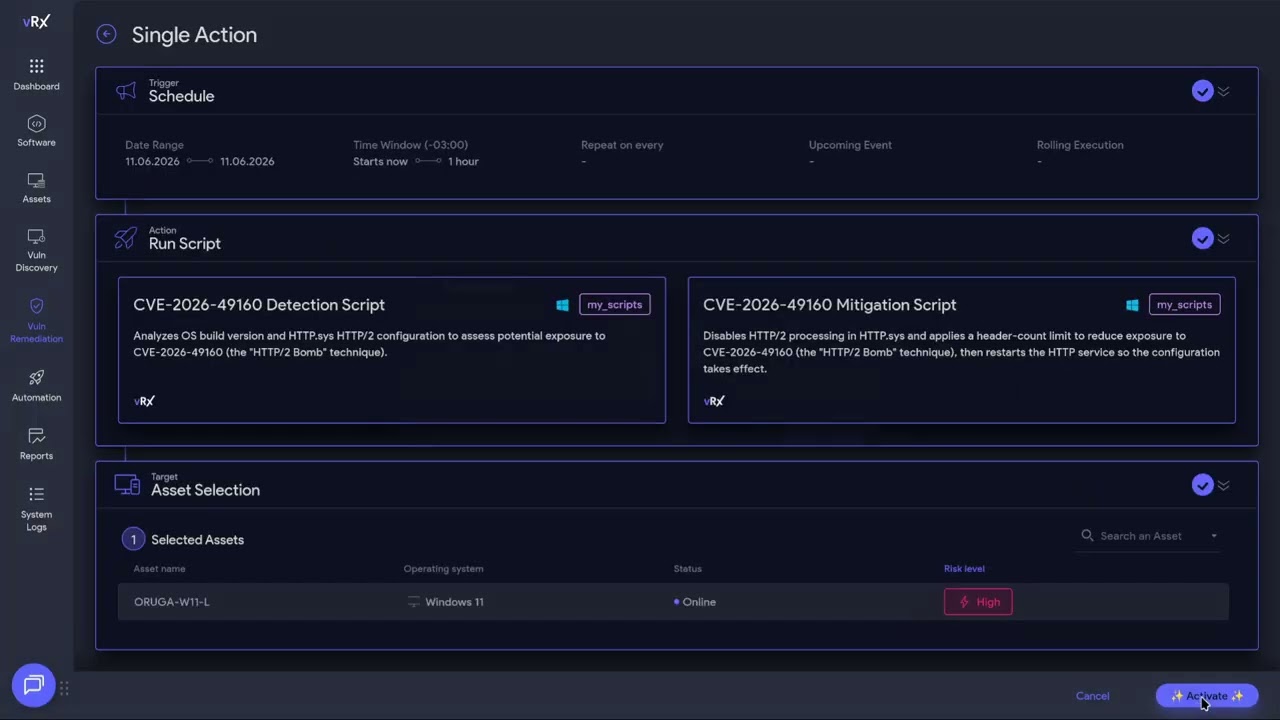Click the Single Action page title
1280x720 pixels.
tap(194, 35)
